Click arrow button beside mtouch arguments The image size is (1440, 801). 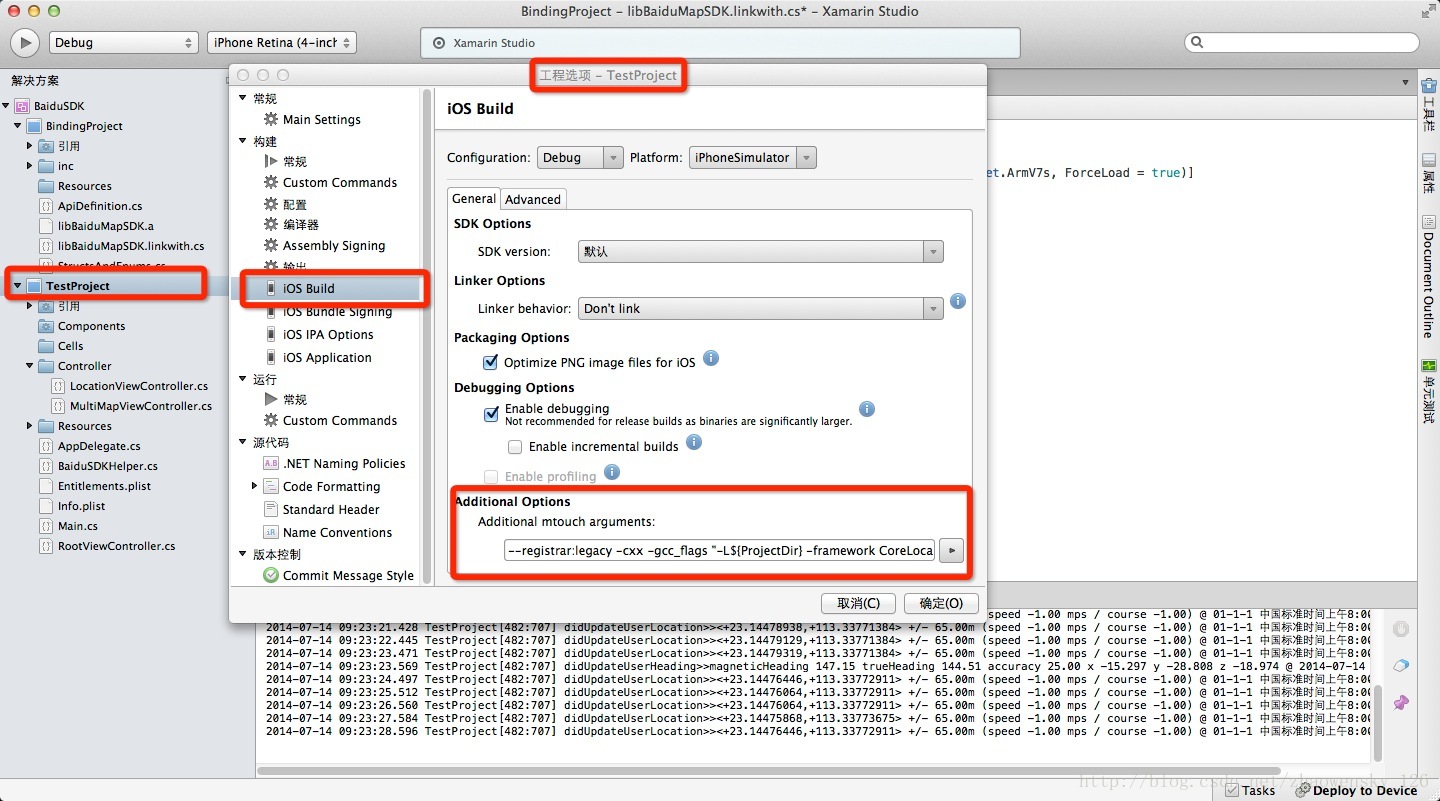pyautogui.click(x=952, y=550)
